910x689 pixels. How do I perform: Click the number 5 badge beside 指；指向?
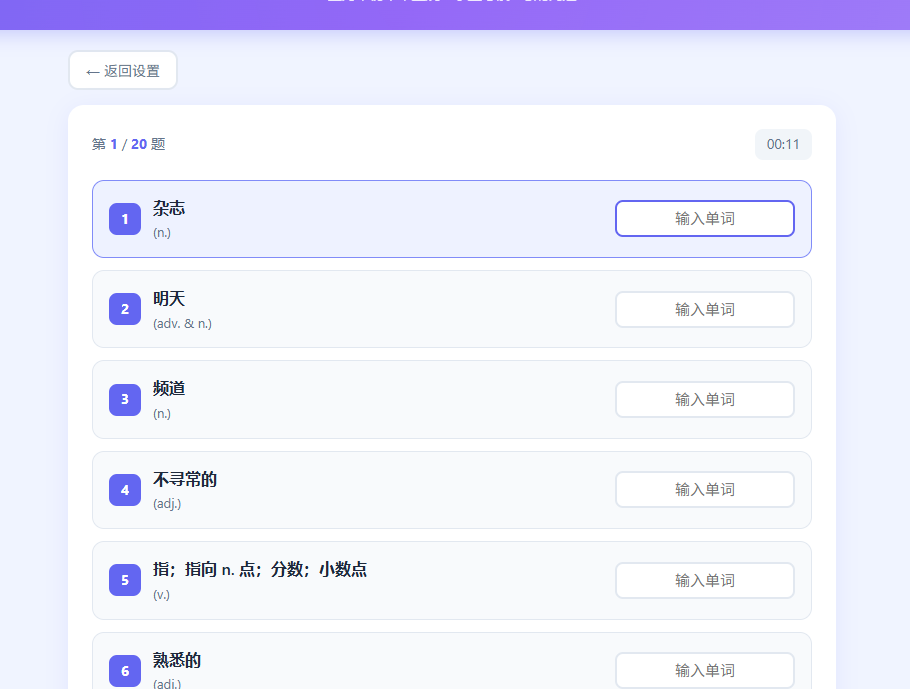[125, 580]
